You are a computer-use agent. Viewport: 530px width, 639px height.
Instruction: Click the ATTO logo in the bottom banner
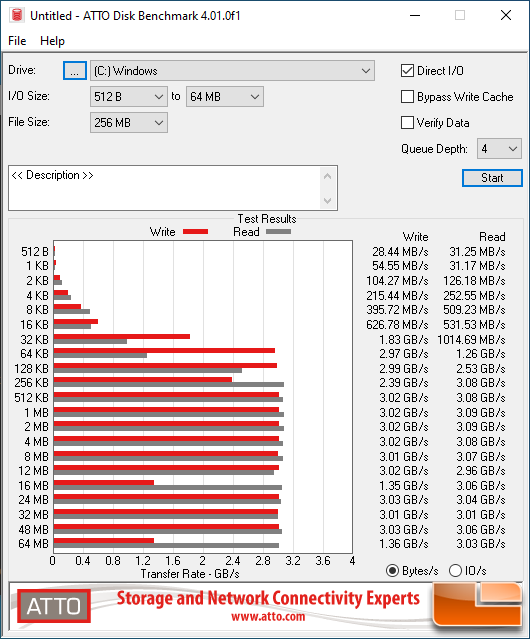point(53,606)
